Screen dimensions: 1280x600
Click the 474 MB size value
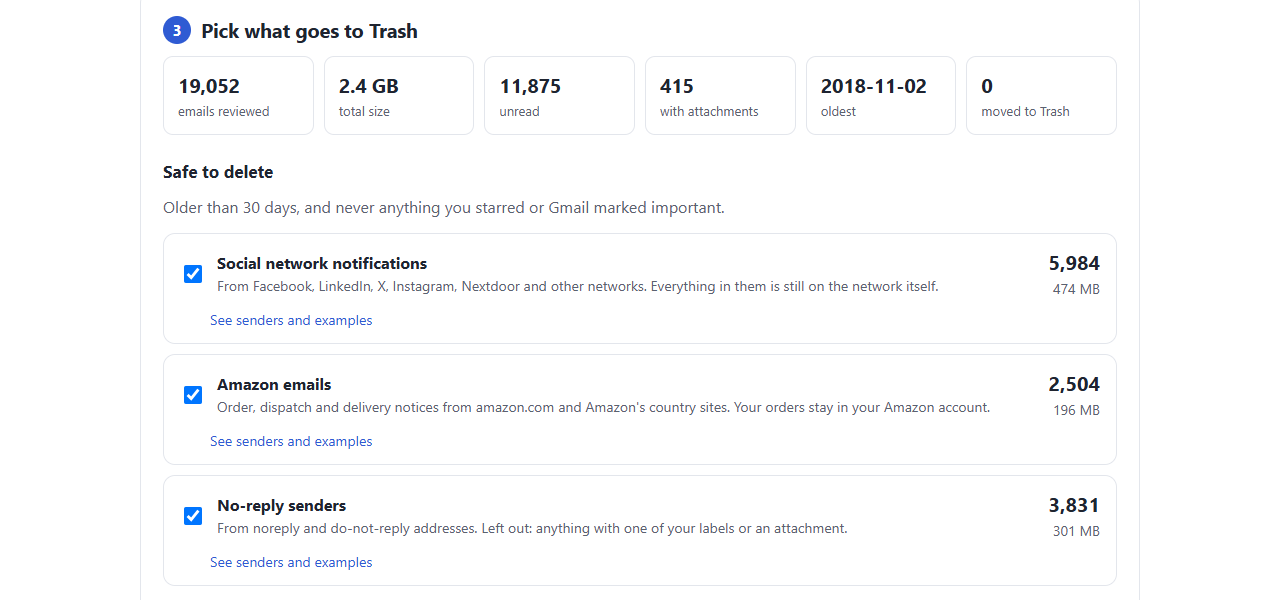pyautogui.click(x=1076, y=289)
